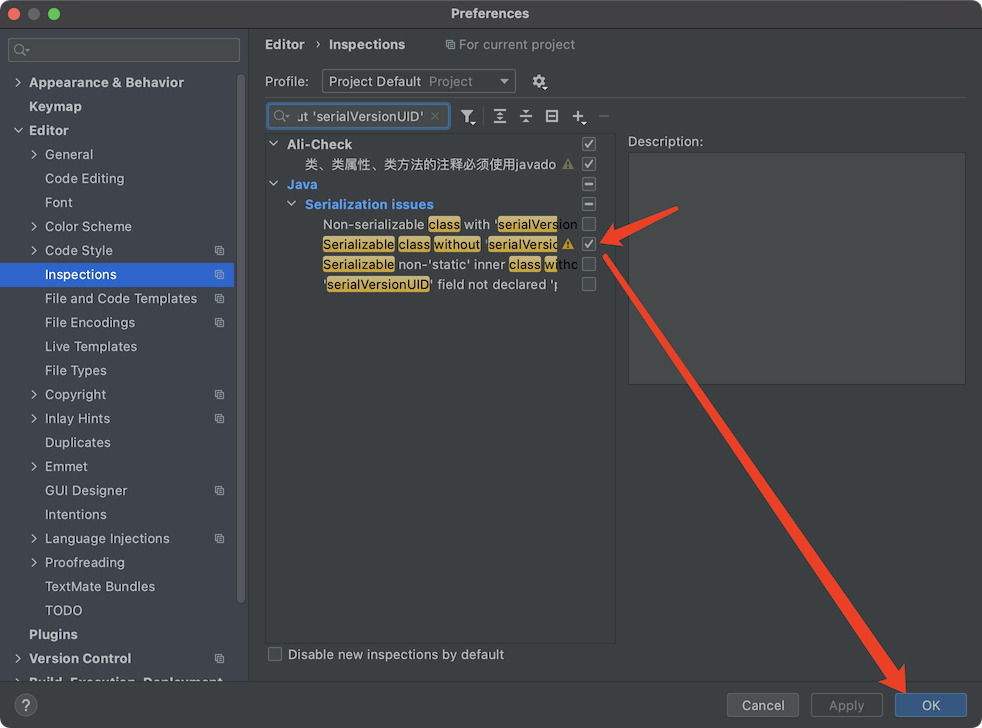Select File Encodings in the sidebar
The image size is (982, 728).
(x=90, y=323)
